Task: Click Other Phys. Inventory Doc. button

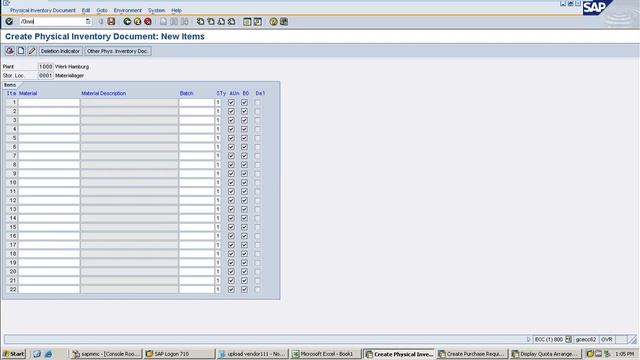Action: (x=117, y=51)
